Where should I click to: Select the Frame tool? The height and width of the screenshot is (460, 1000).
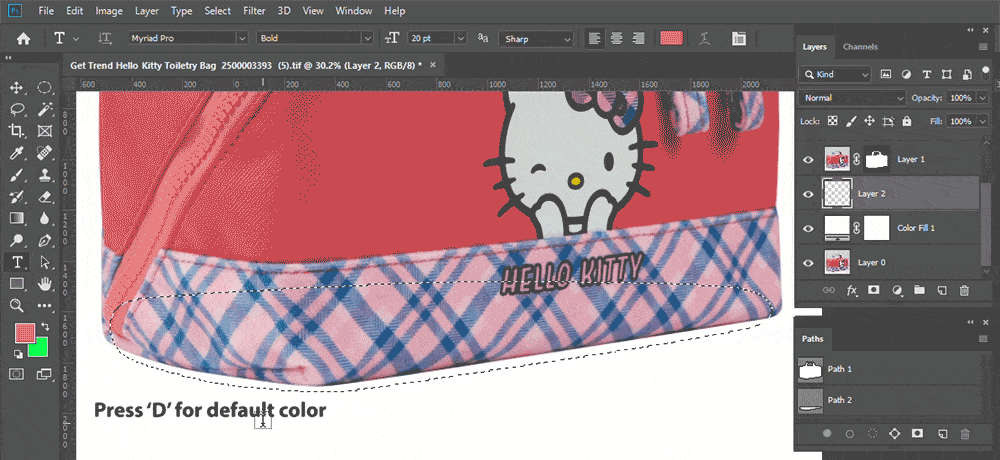tap(45, 131)
